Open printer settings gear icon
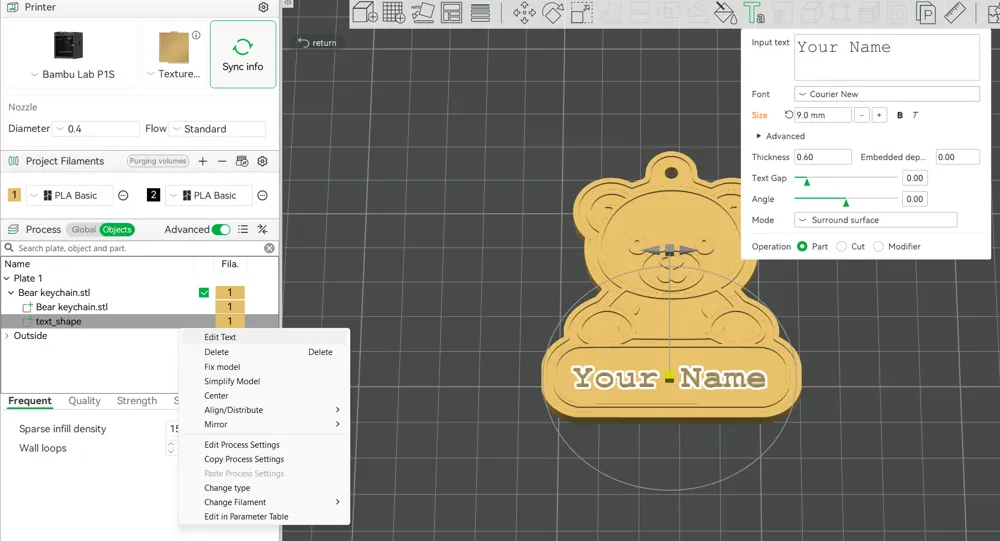This screenshot has width=1000, height=541. click(x=263, y=7)
